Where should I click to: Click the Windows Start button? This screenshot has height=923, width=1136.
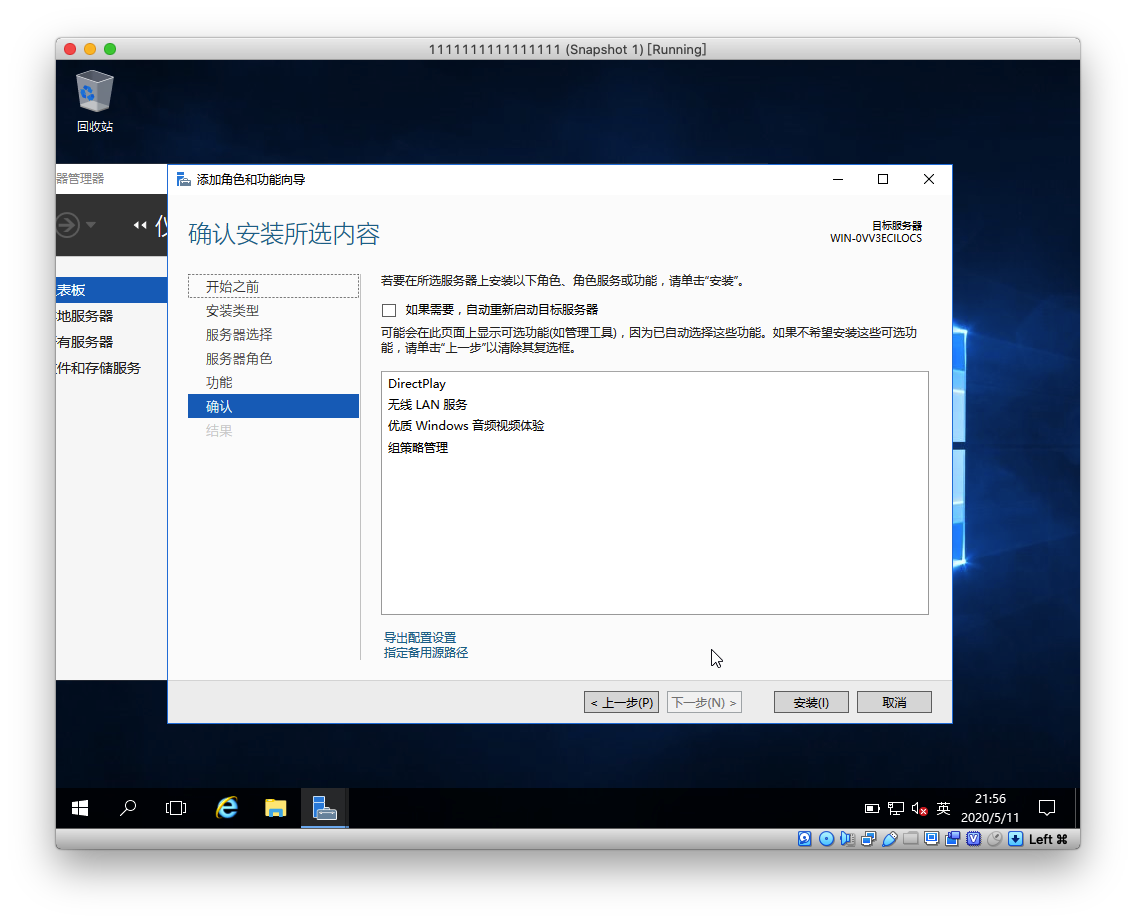[80, 808]
